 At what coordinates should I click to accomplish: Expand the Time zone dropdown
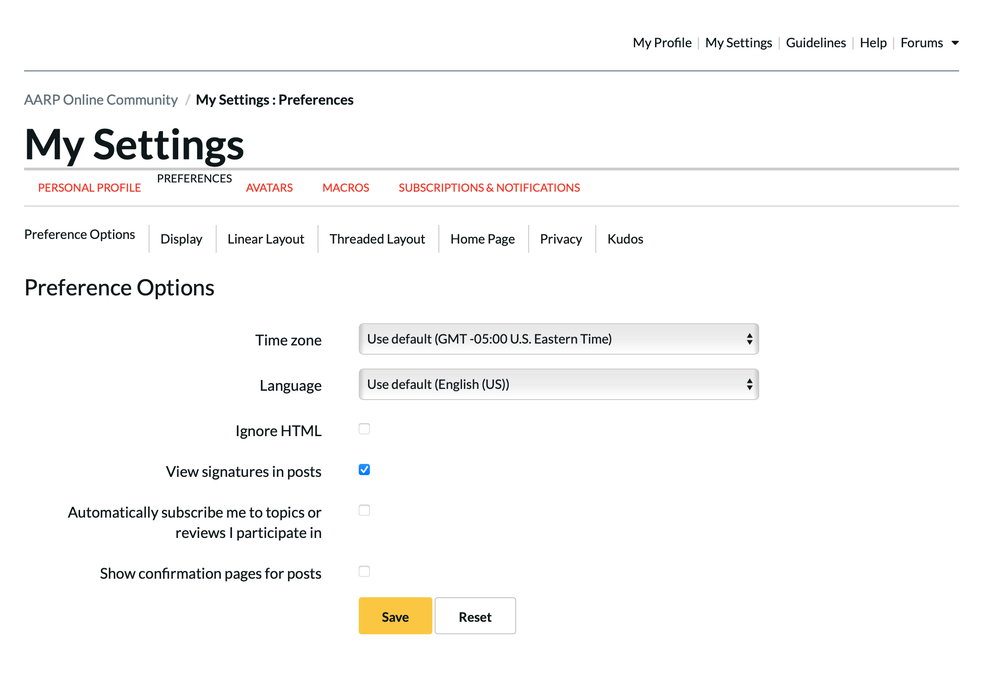coord(558,339)
